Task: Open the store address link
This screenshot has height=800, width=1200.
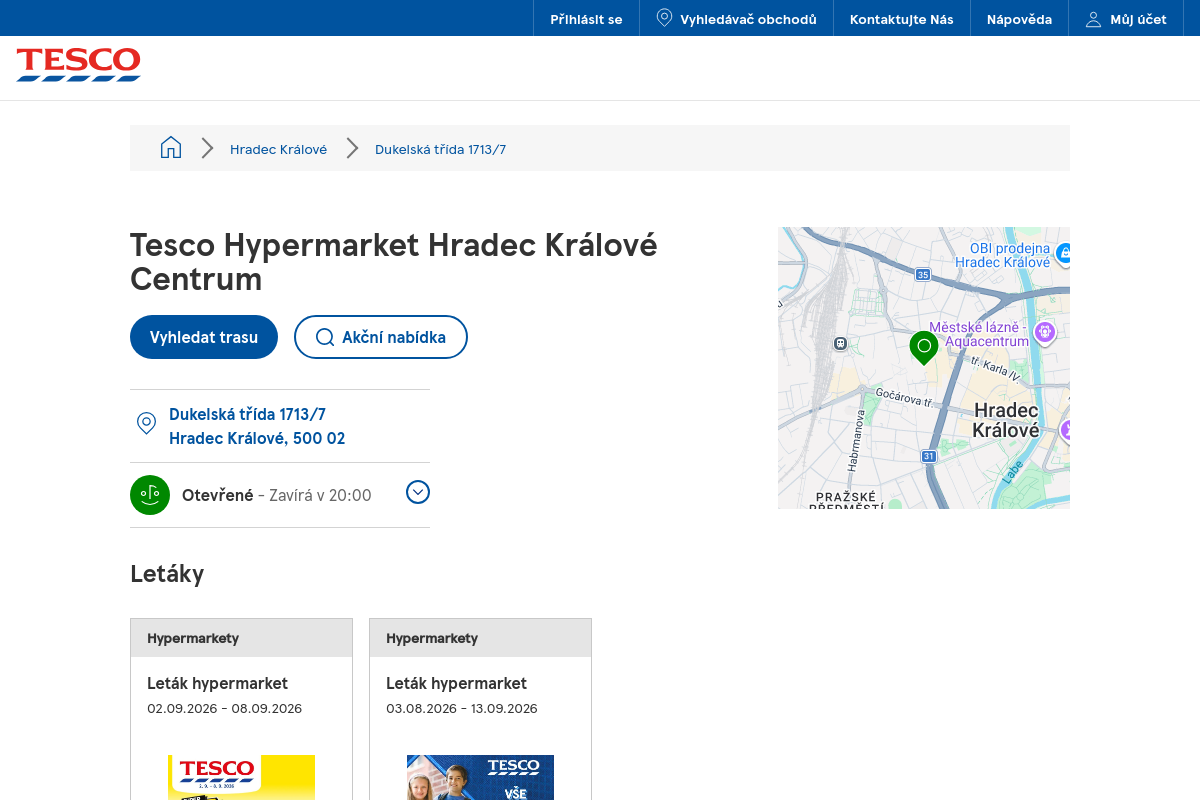Action: (257, 426)
